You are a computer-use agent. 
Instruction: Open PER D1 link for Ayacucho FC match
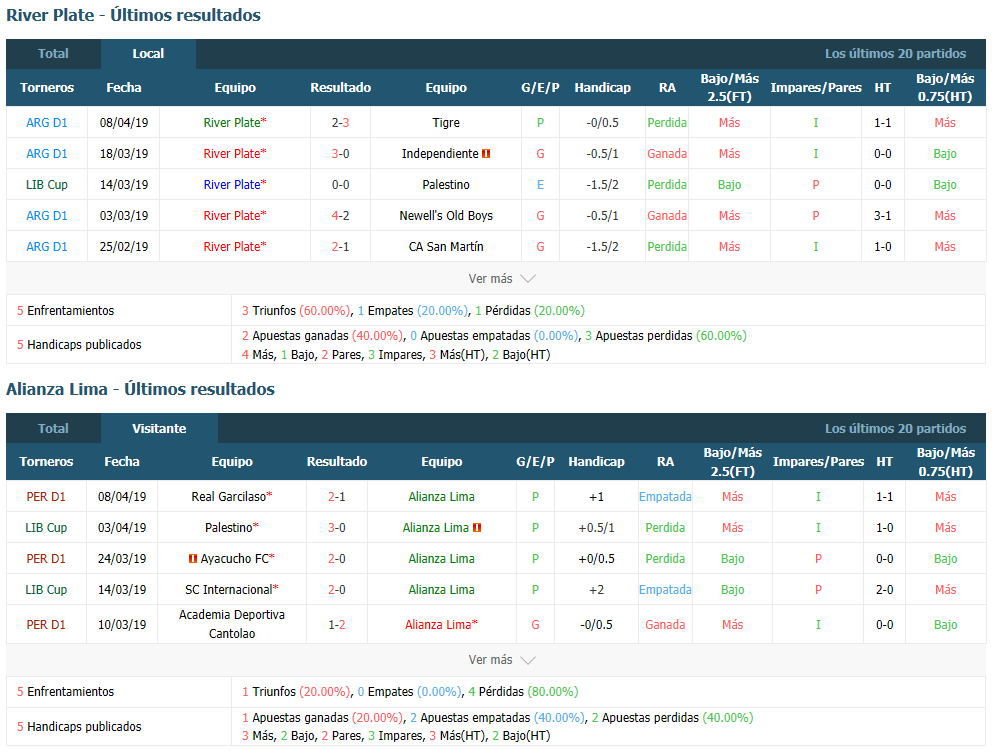46,559
